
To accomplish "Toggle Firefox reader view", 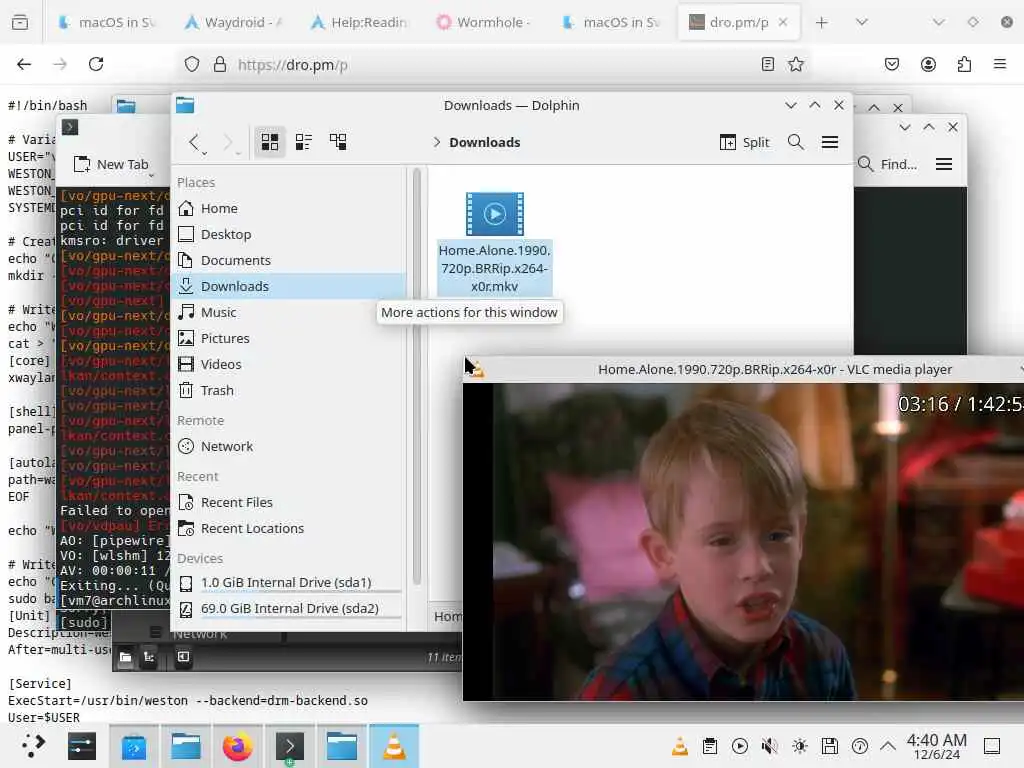I will point(768,64).
